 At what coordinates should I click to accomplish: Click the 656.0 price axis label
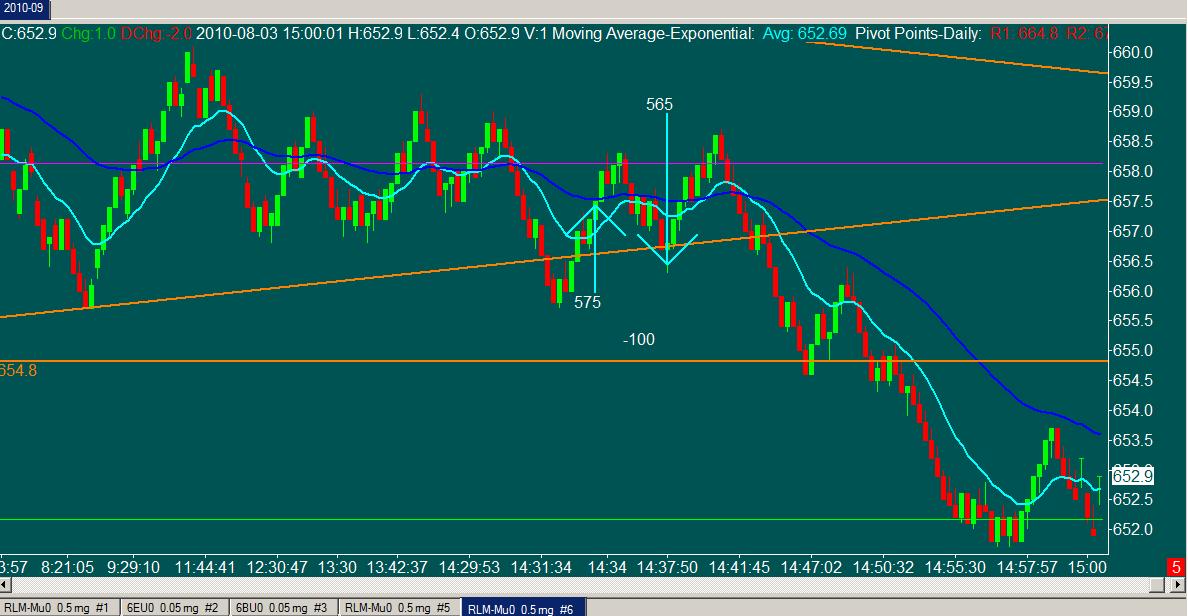pos(1132,291)
